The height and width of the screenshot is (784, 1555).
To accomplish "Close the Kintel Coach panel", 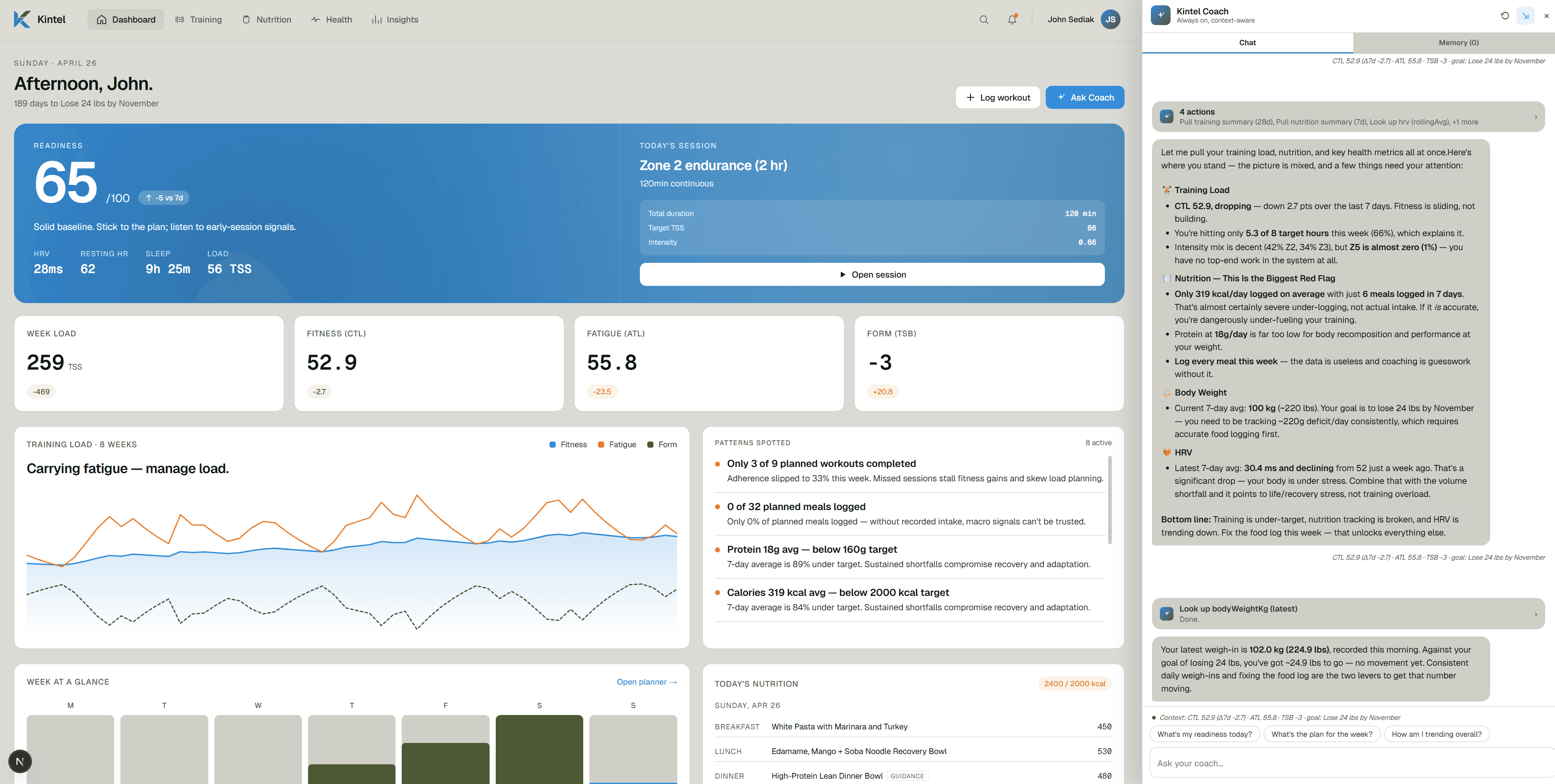I will (x=1546, y=16).
